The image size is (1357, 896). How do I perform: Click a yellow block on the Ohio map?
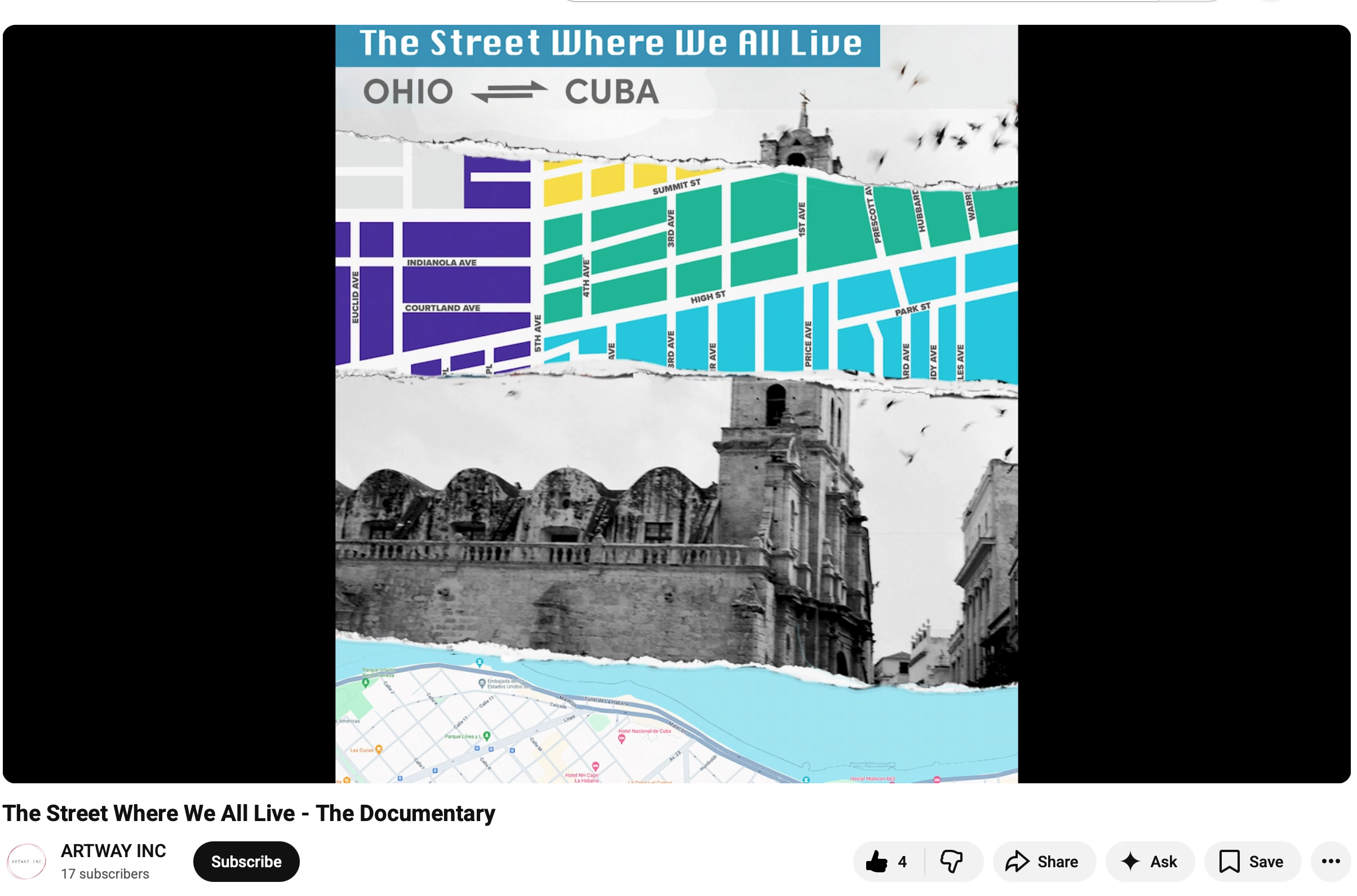tap(562, 188)
